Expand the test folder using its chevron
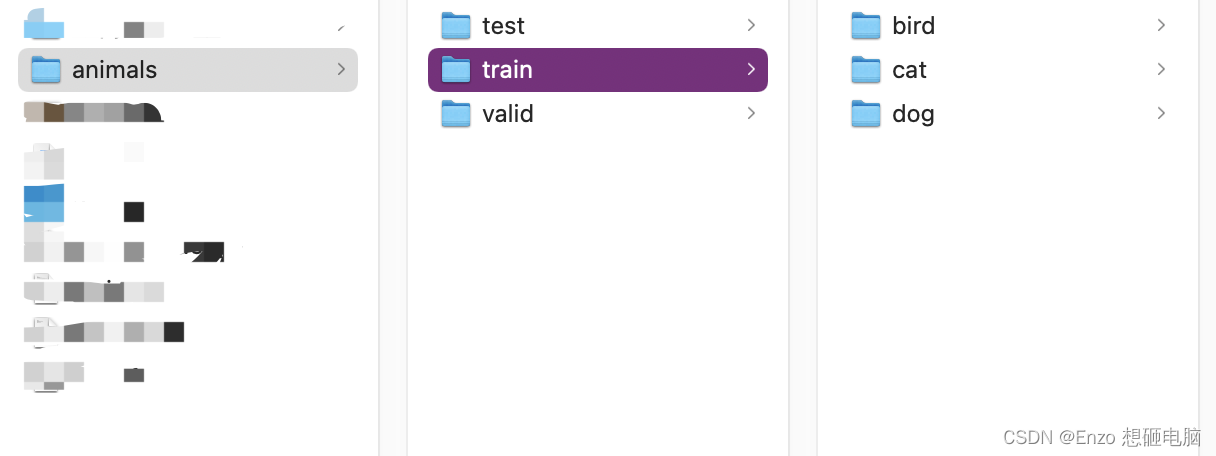The height and width of the screenshot is (456, 1216). click(751, 25)
